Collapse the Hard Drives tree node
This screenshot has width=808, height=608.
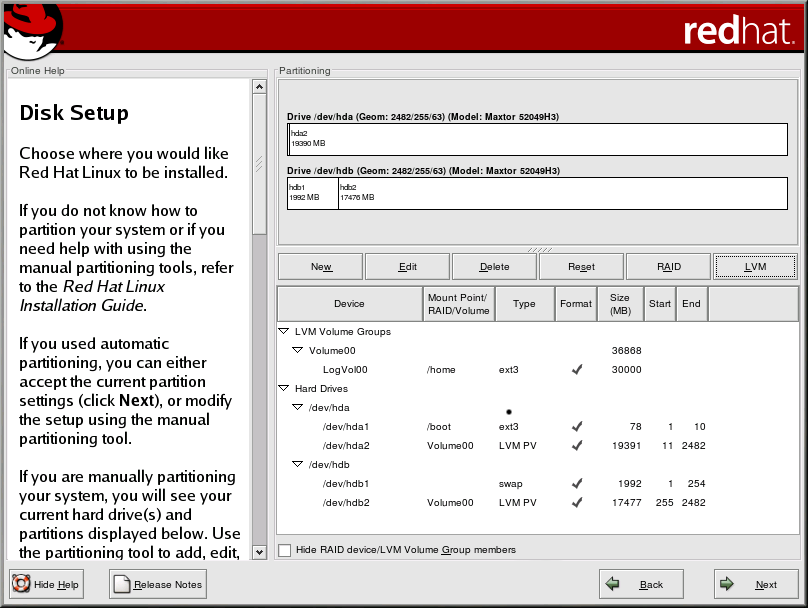coord(285,388)
